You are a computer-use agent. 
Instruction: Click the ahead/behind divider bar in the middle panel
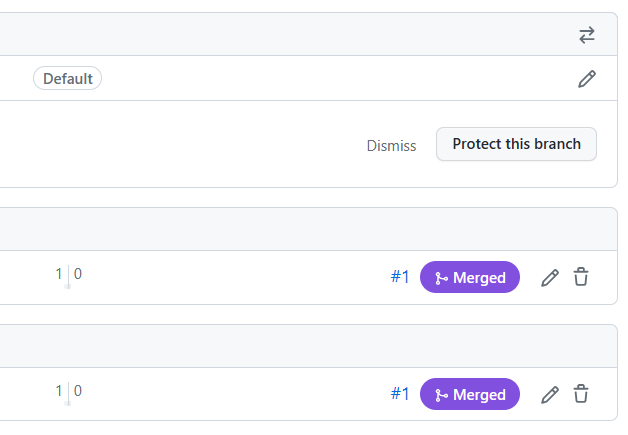coord(68,278)
